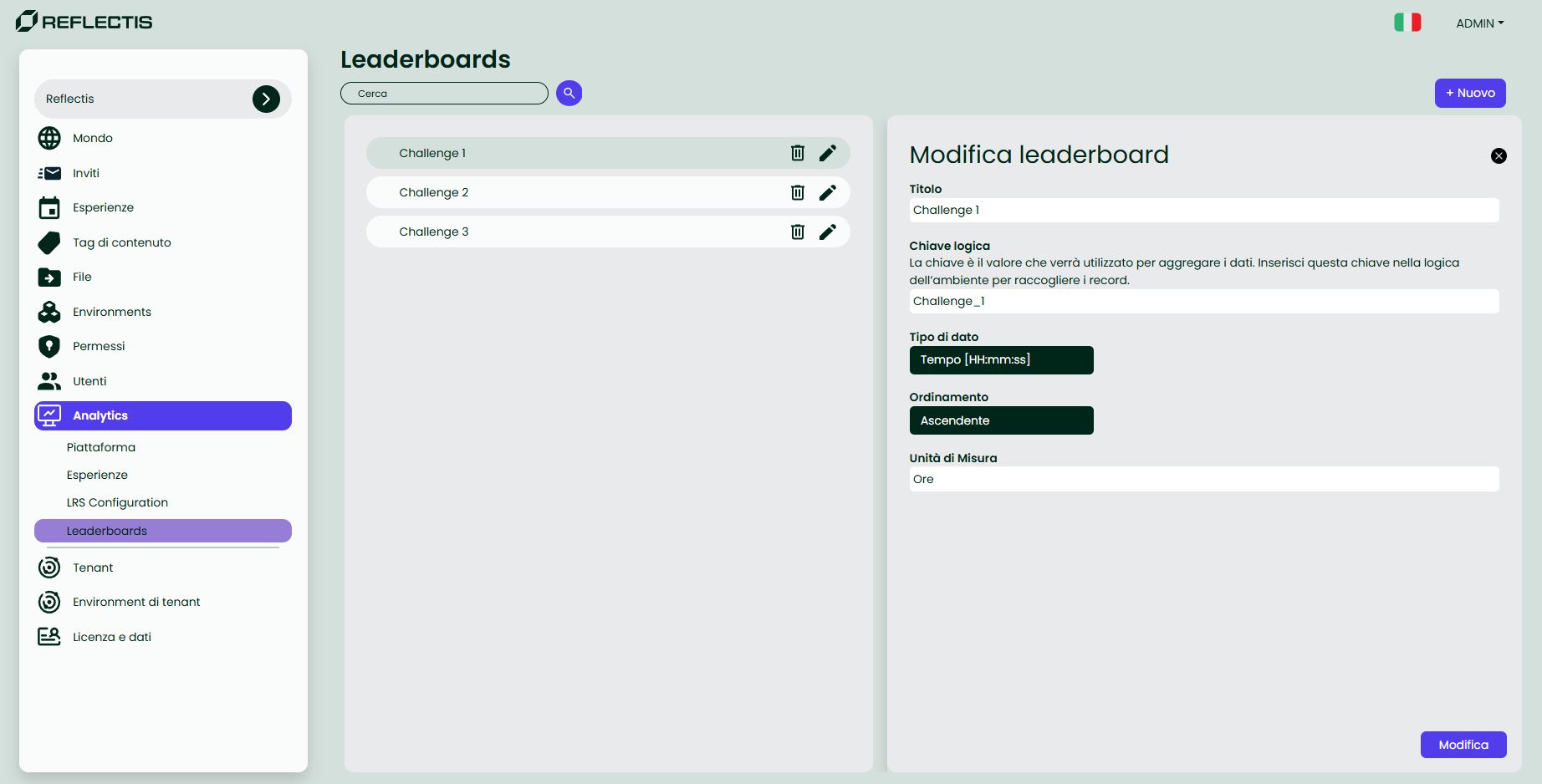Click the Tag di contenuto tag icon
The width and height of the screenshot is (1542, 784).
pos(49,242)
